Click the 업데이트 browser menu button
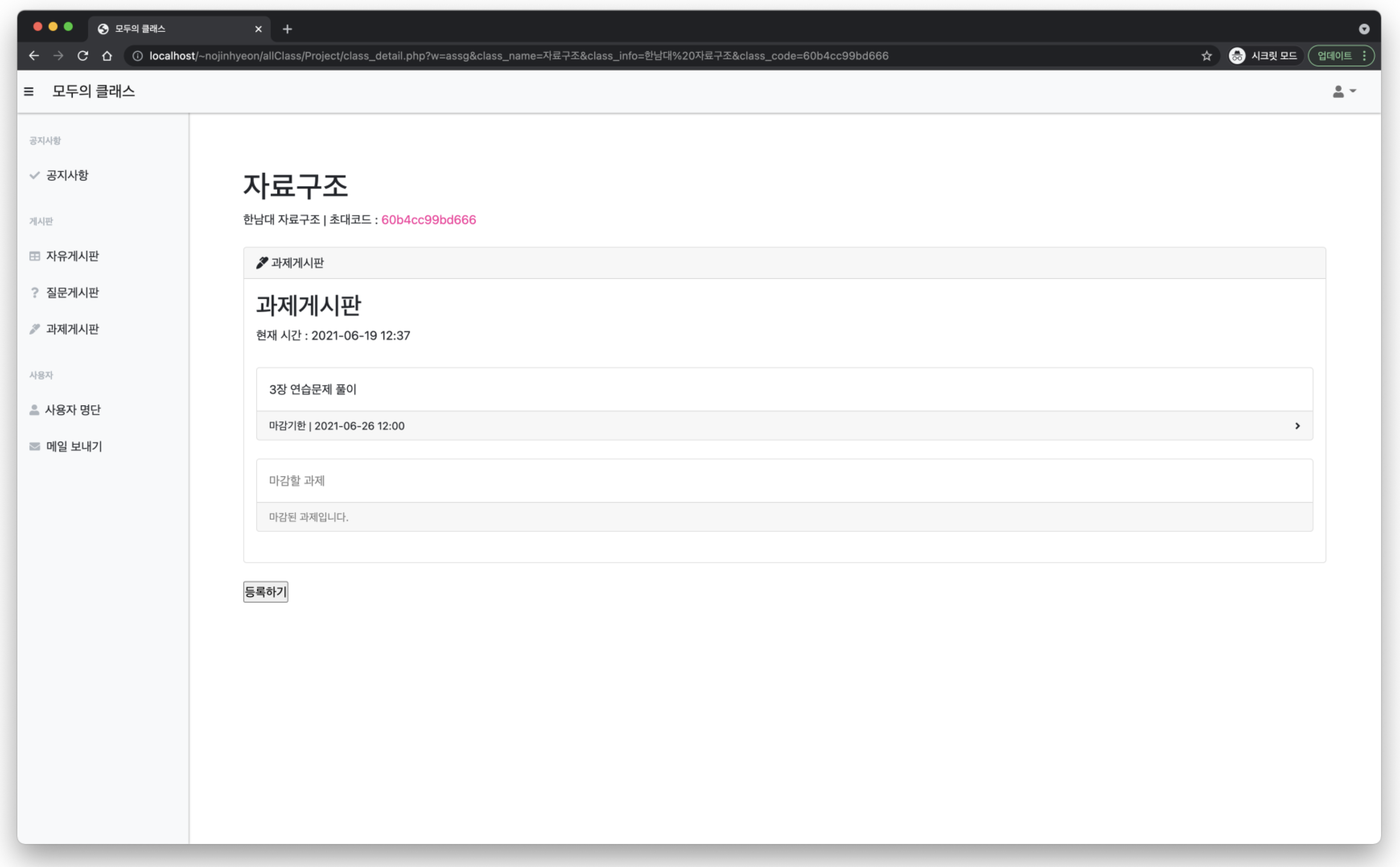1400x867 pixels. click(x=1340, y=56)
